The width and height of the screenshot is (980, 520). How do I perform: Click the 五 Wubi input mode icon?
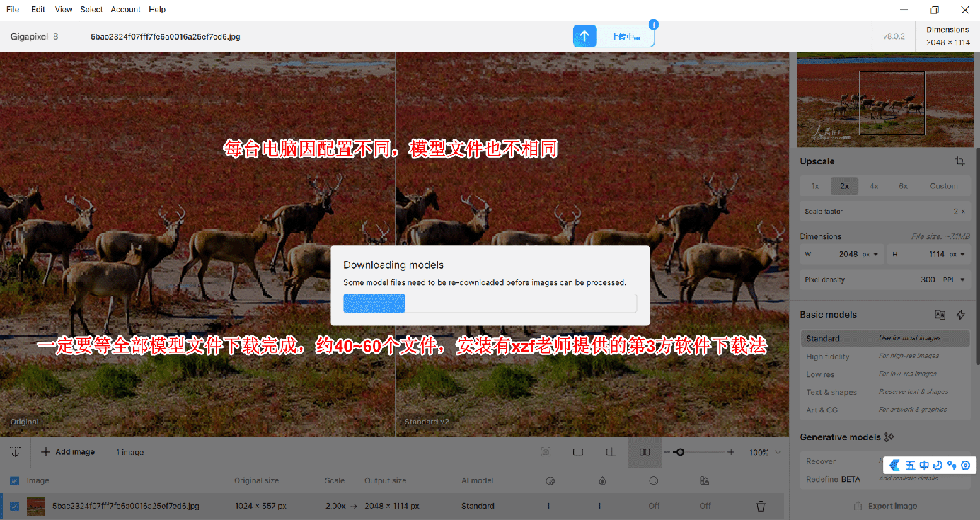[x=910, y=465]
